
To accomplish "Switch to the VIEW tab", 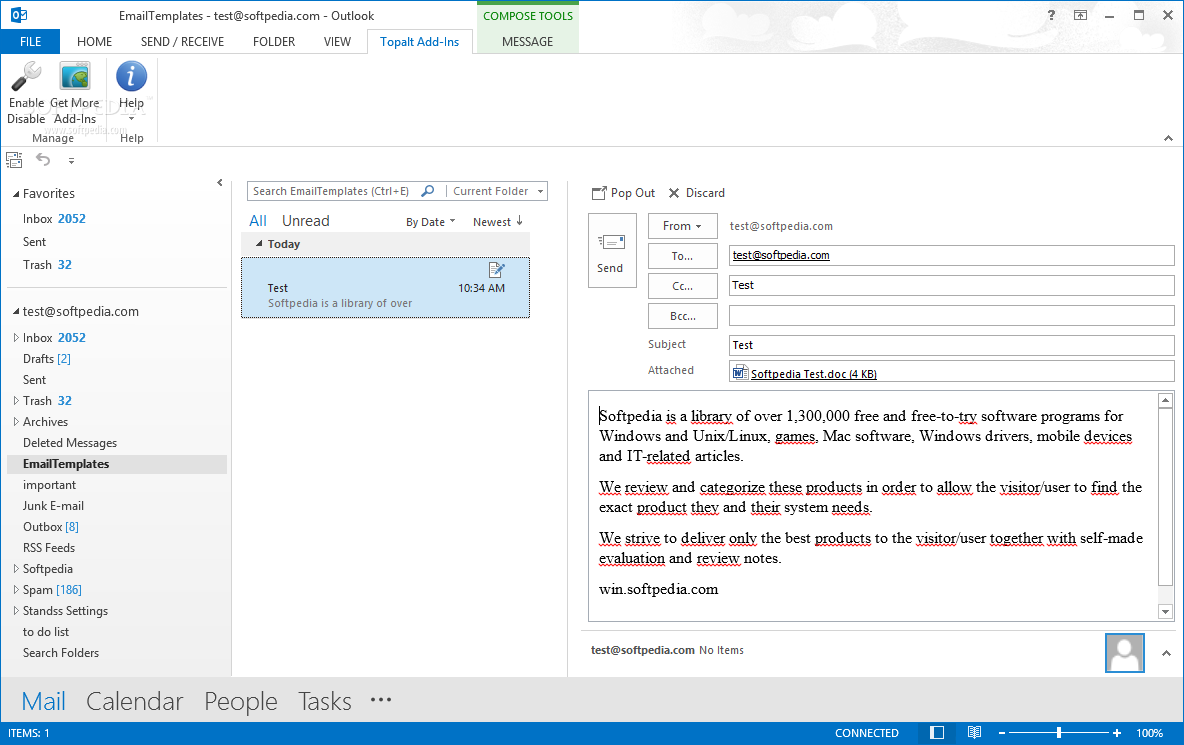I will [x=338, y=42].
